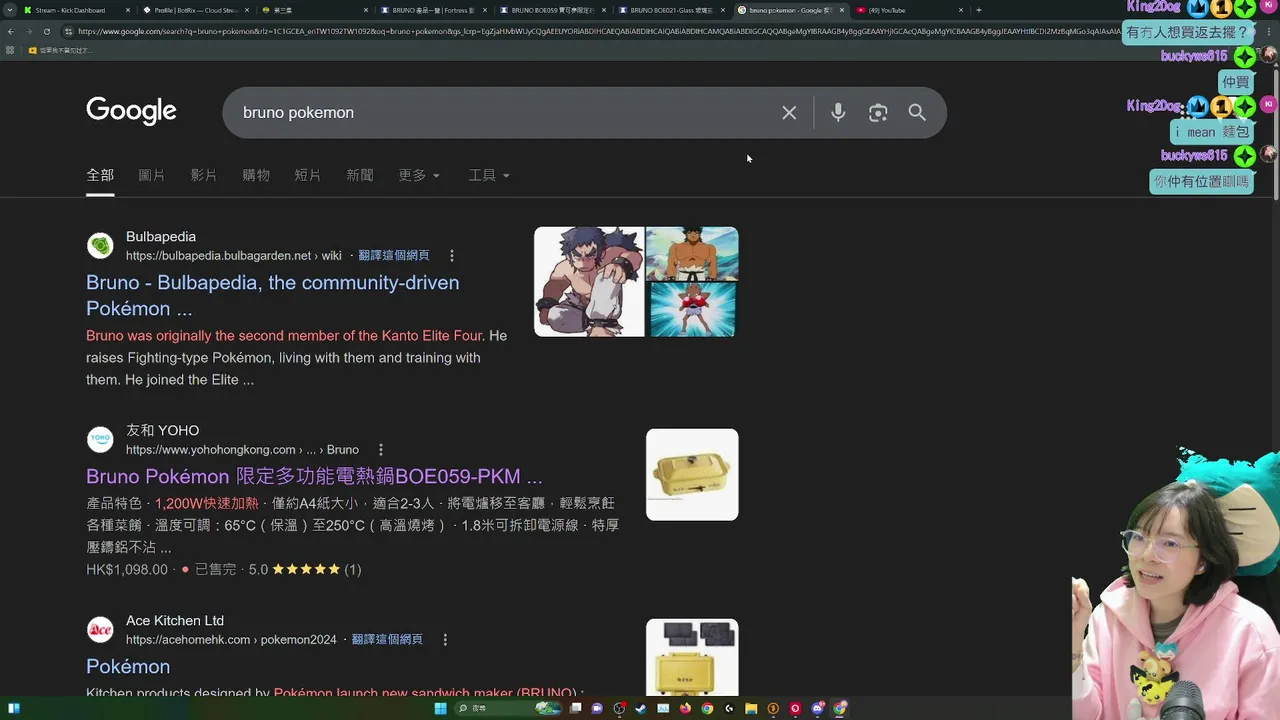This screenshot has height=720, width=1280.
Task: Switch to the 影片 videos tab
Action: pyautogui.click(x=204, y=175)
